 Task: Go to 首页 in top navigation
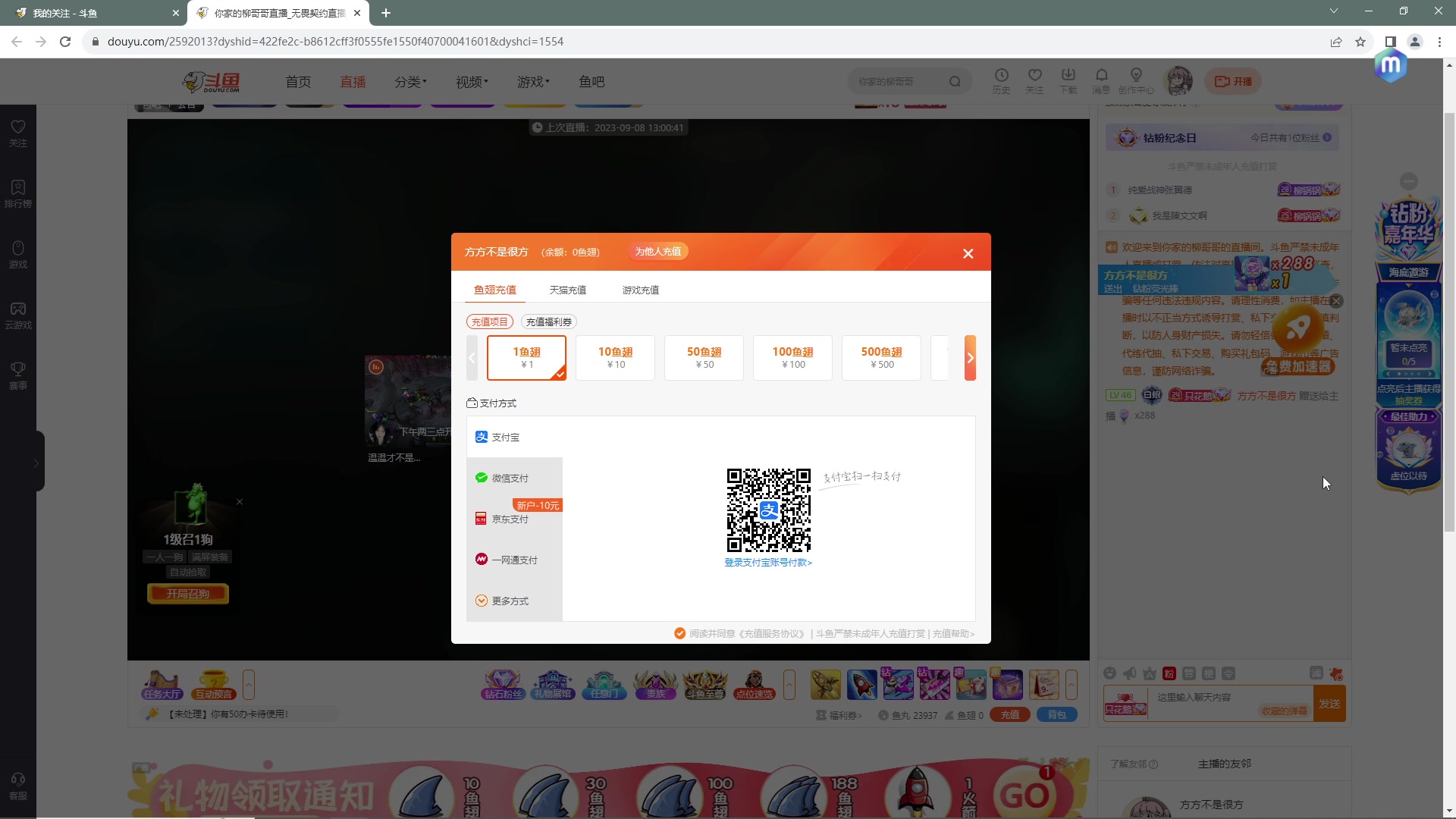(298, 82)
